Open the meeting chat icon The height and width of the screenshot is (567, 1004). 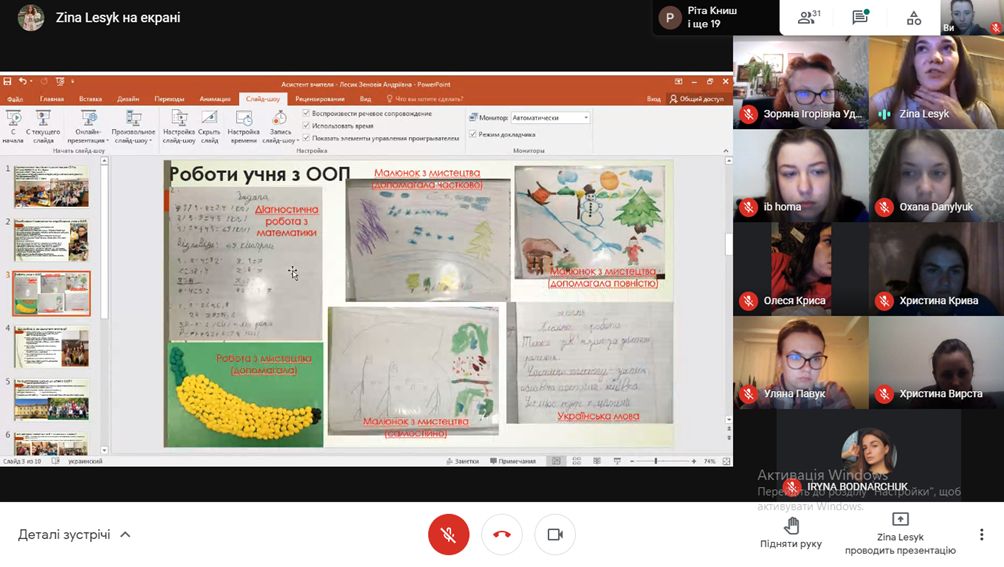click(x=860, y=18)
